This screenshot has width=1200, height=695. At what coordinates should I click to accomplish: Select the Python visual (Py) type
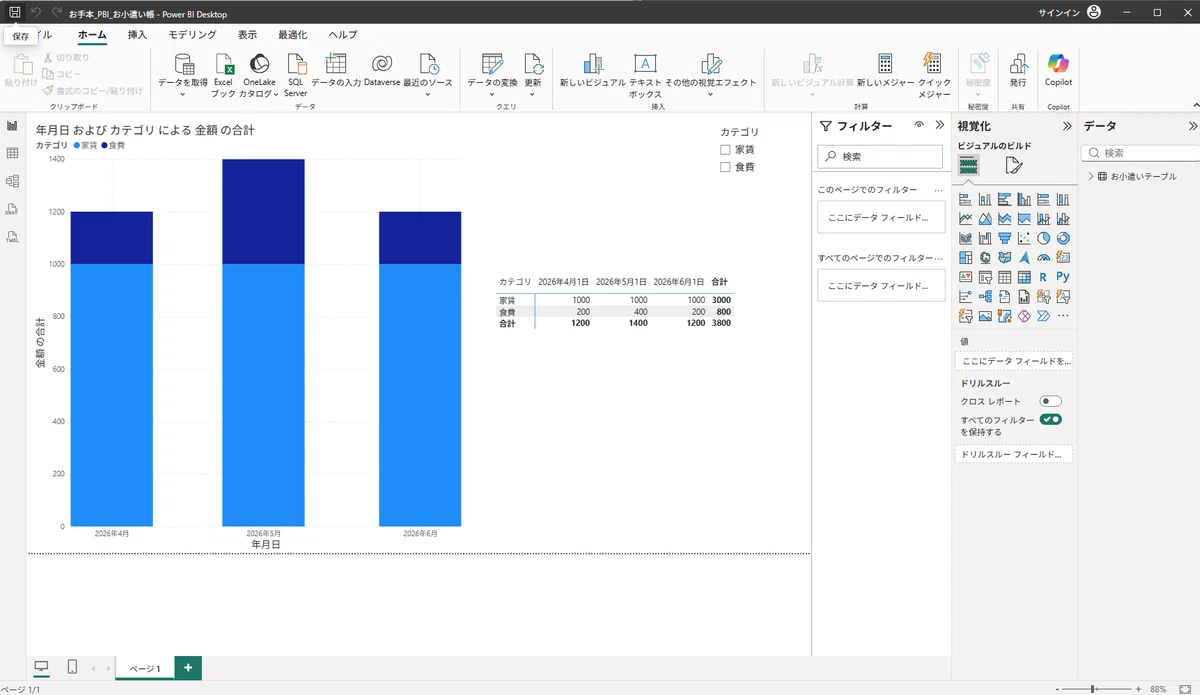pos(1063,277)
